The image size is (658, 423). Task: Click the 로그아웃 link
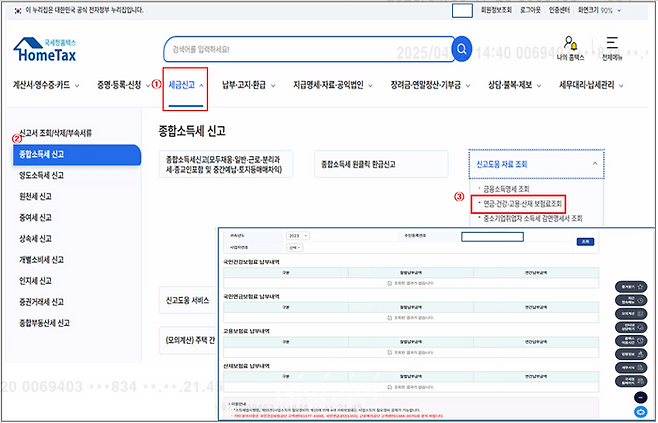530,10
